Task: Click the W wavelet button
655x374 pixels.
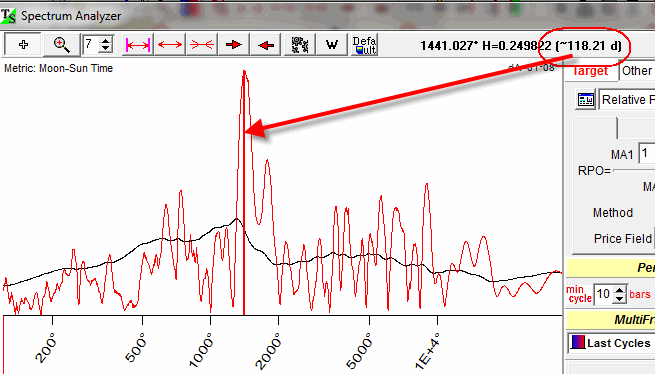Action: pyautogui.click(x=332, y=44)
